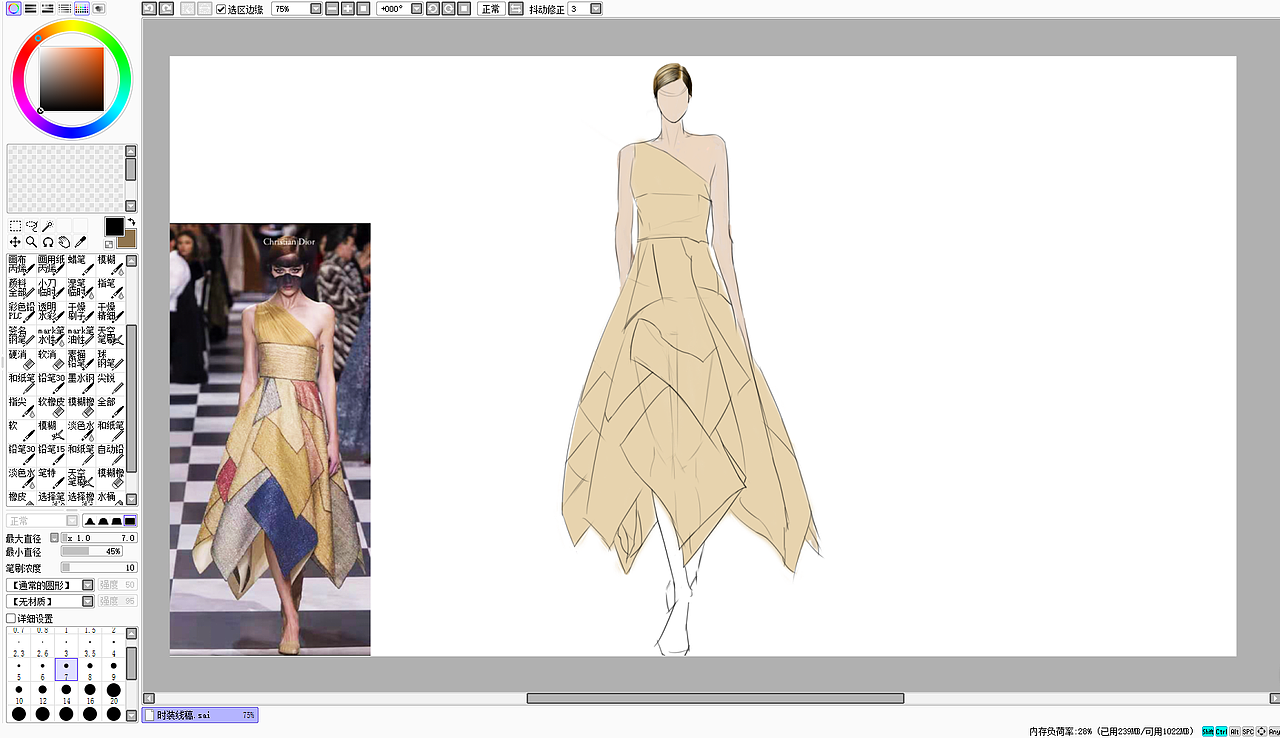
Task: Rotate canvas counterclockwise icon
Action: click(x=432, y=9)
